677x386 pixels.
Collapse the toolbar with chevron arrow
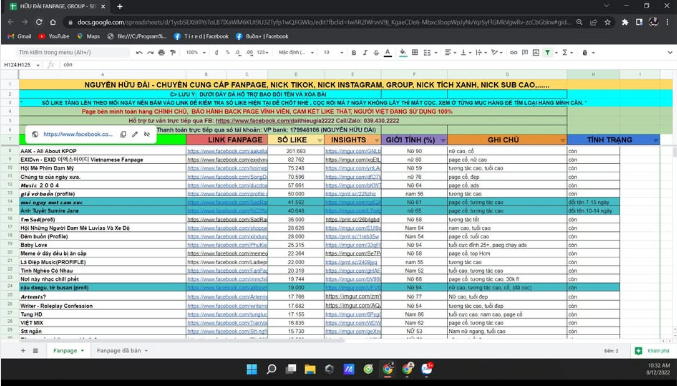point(670,52)
